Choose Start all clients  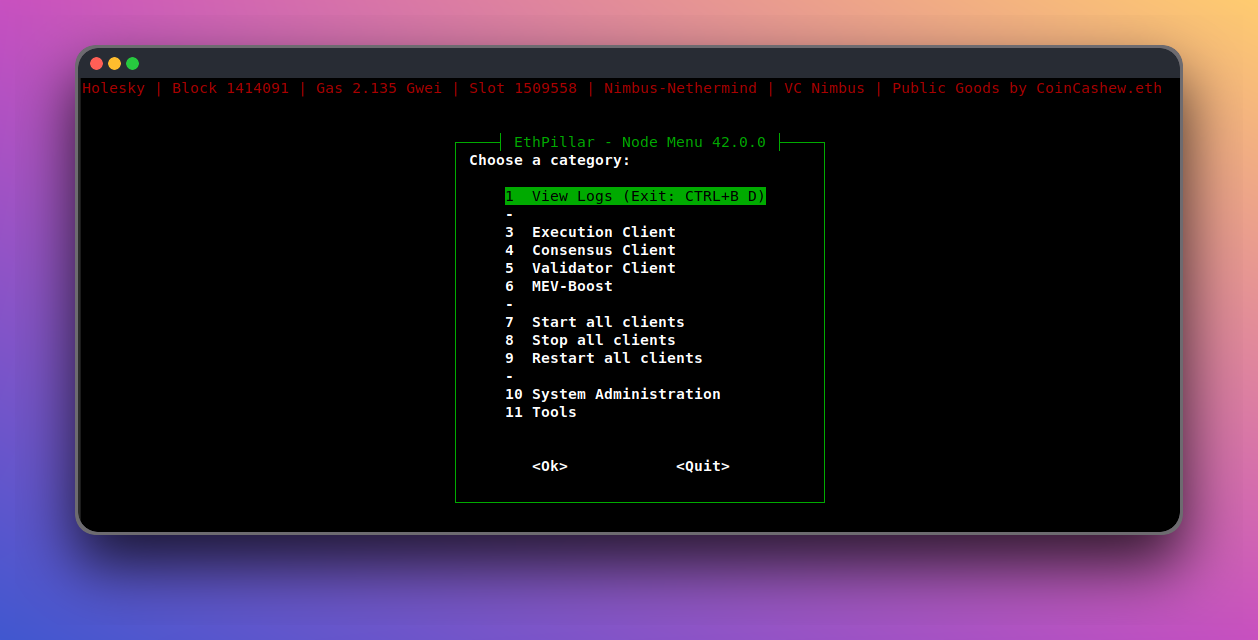pos(595,322)
